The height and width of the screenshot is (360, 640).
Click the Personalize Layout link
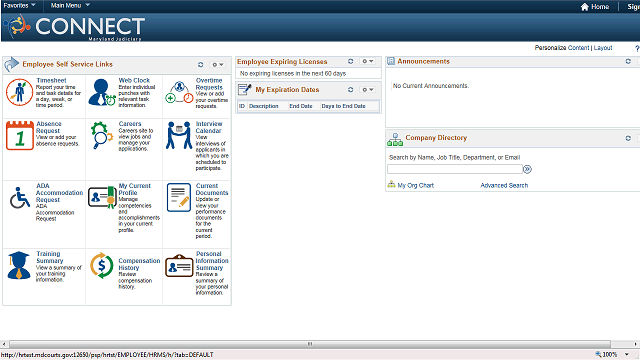point(603,48)
